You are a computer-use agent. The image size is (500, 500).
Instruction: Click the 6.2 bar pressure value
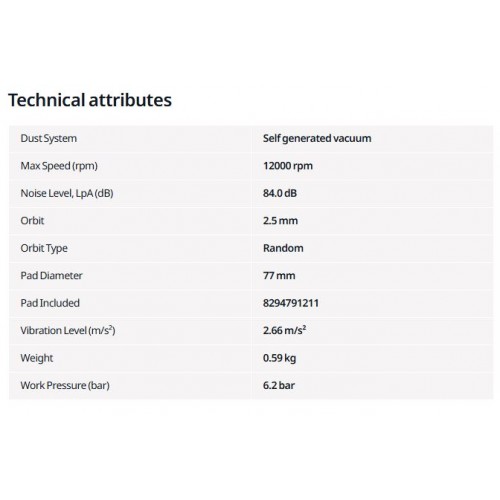coord(279,385)
